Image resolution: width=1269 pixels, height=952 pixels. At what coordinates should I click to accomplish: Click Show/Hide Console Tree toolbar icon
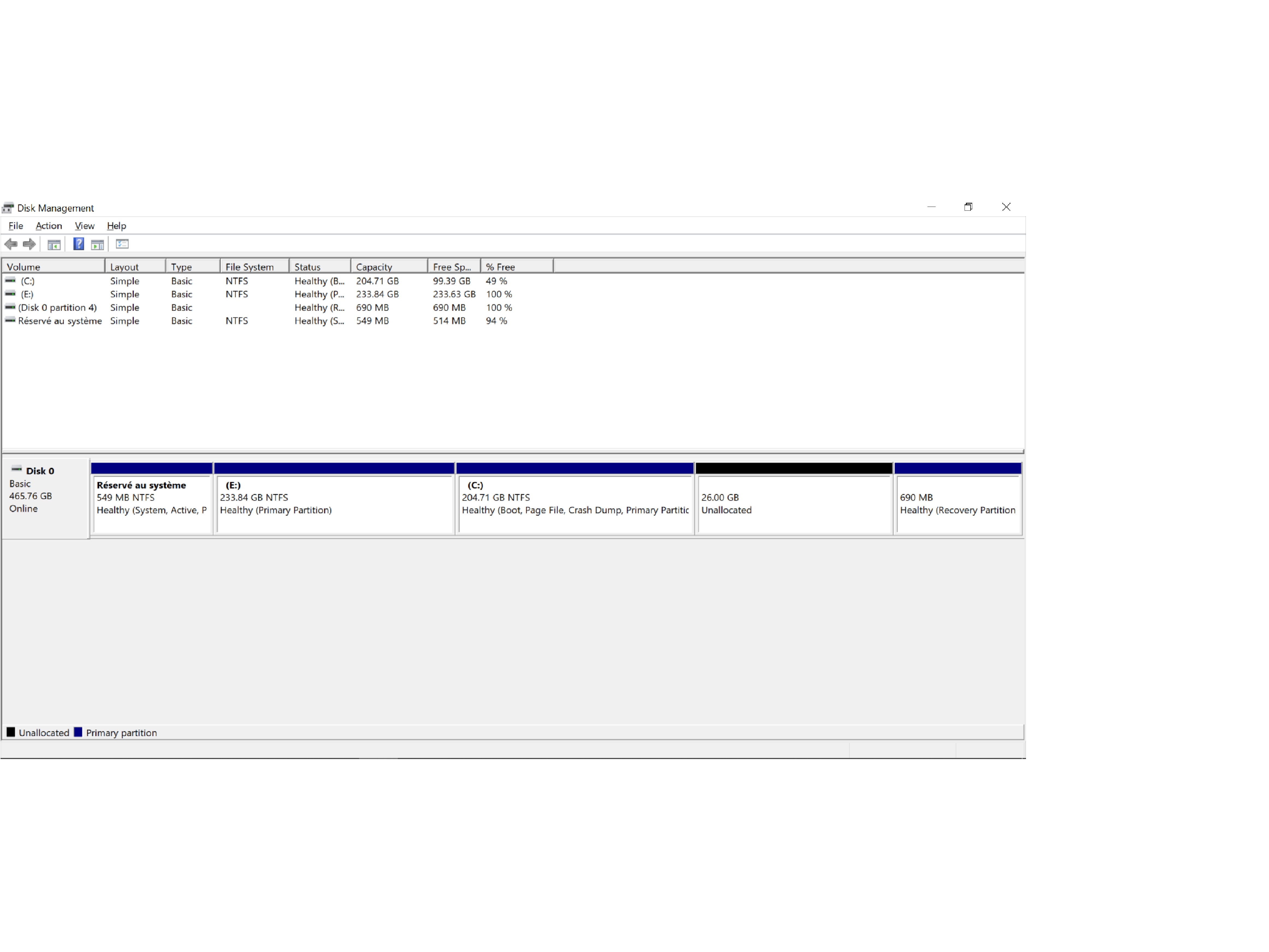click(x=54, y=245)
